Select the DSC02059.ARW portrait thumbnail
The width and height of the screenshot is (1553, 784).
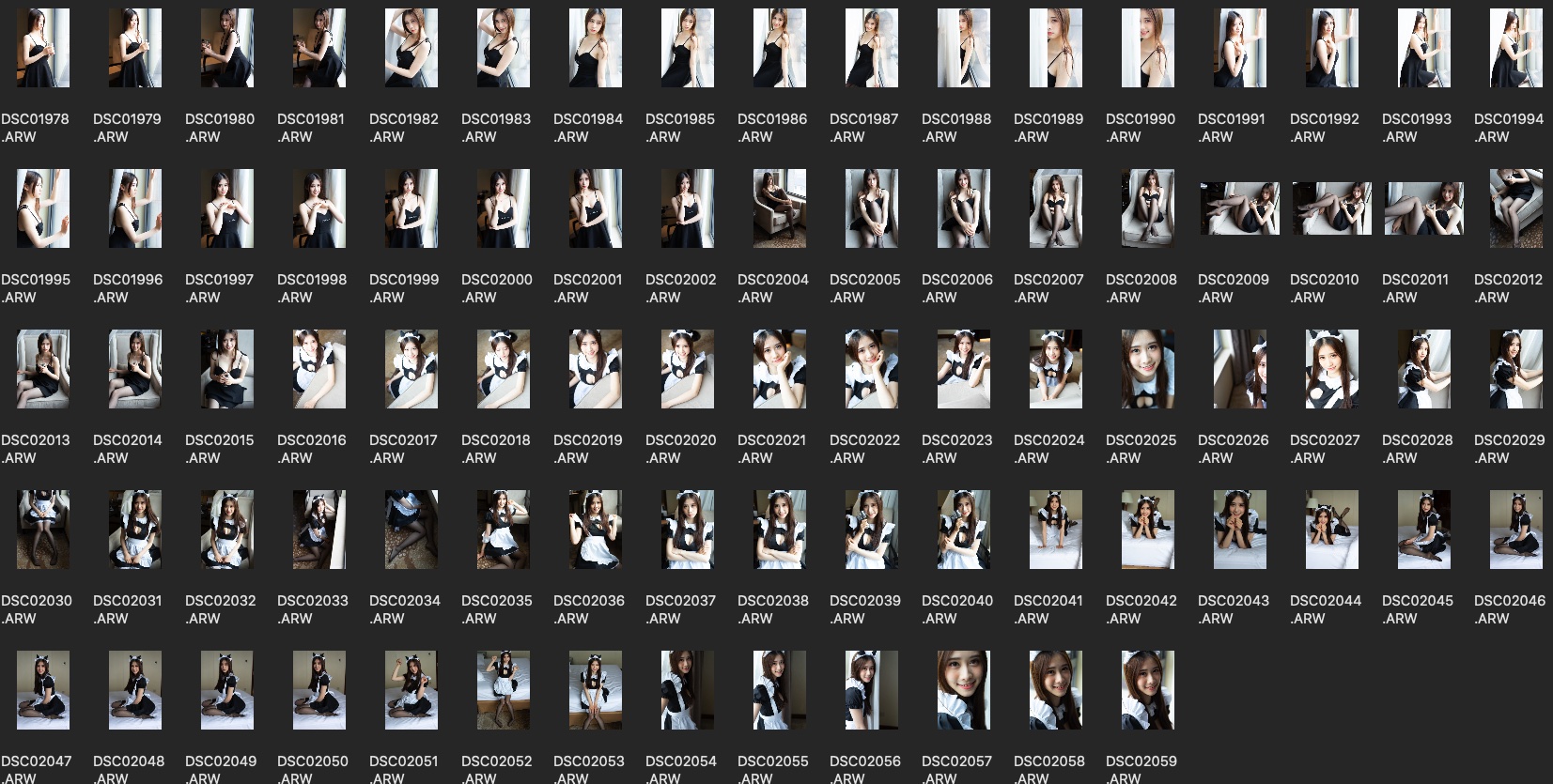[1148, 690]
